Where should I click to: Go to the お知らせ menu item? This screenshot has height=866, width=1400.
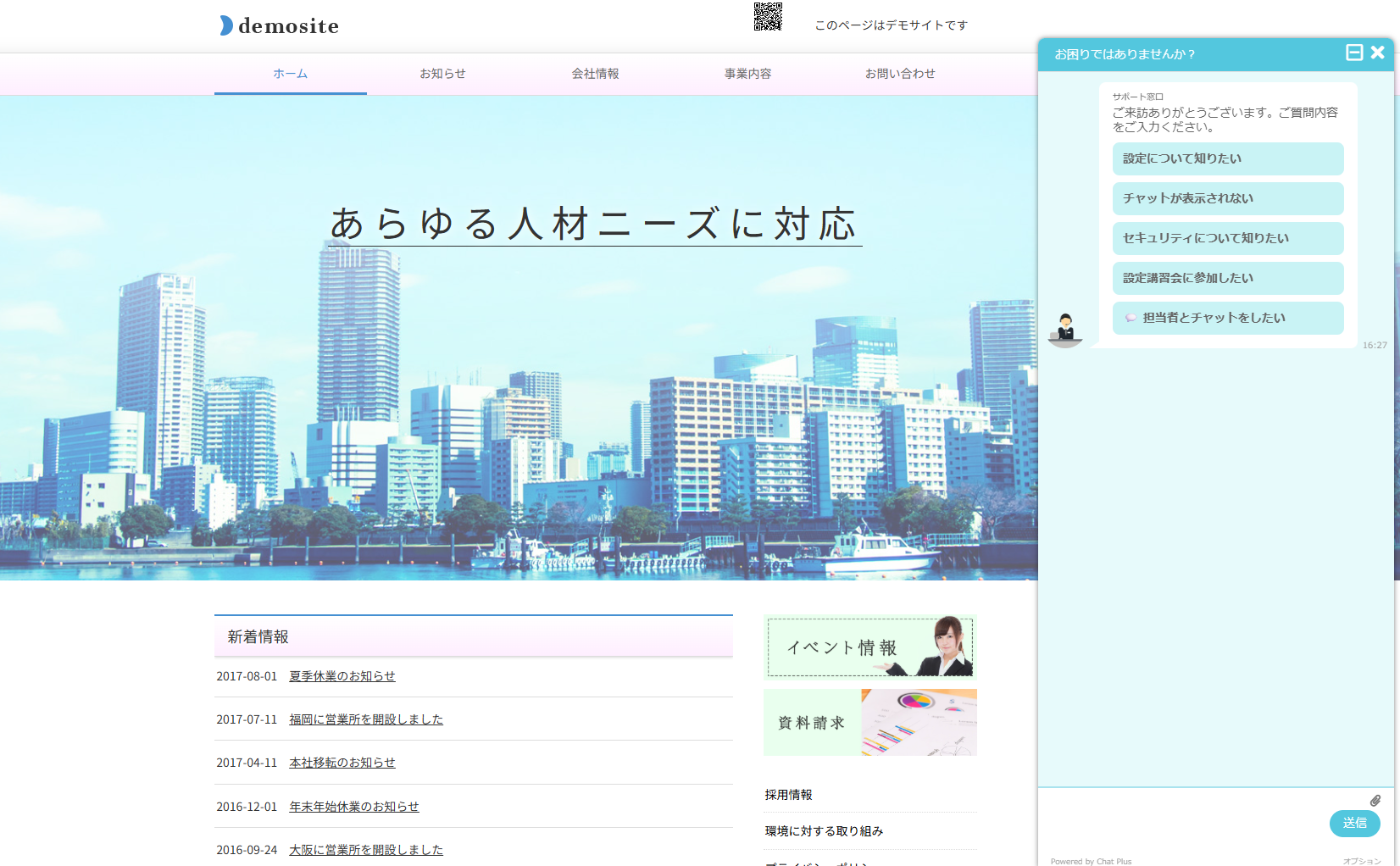pos(442,74)
